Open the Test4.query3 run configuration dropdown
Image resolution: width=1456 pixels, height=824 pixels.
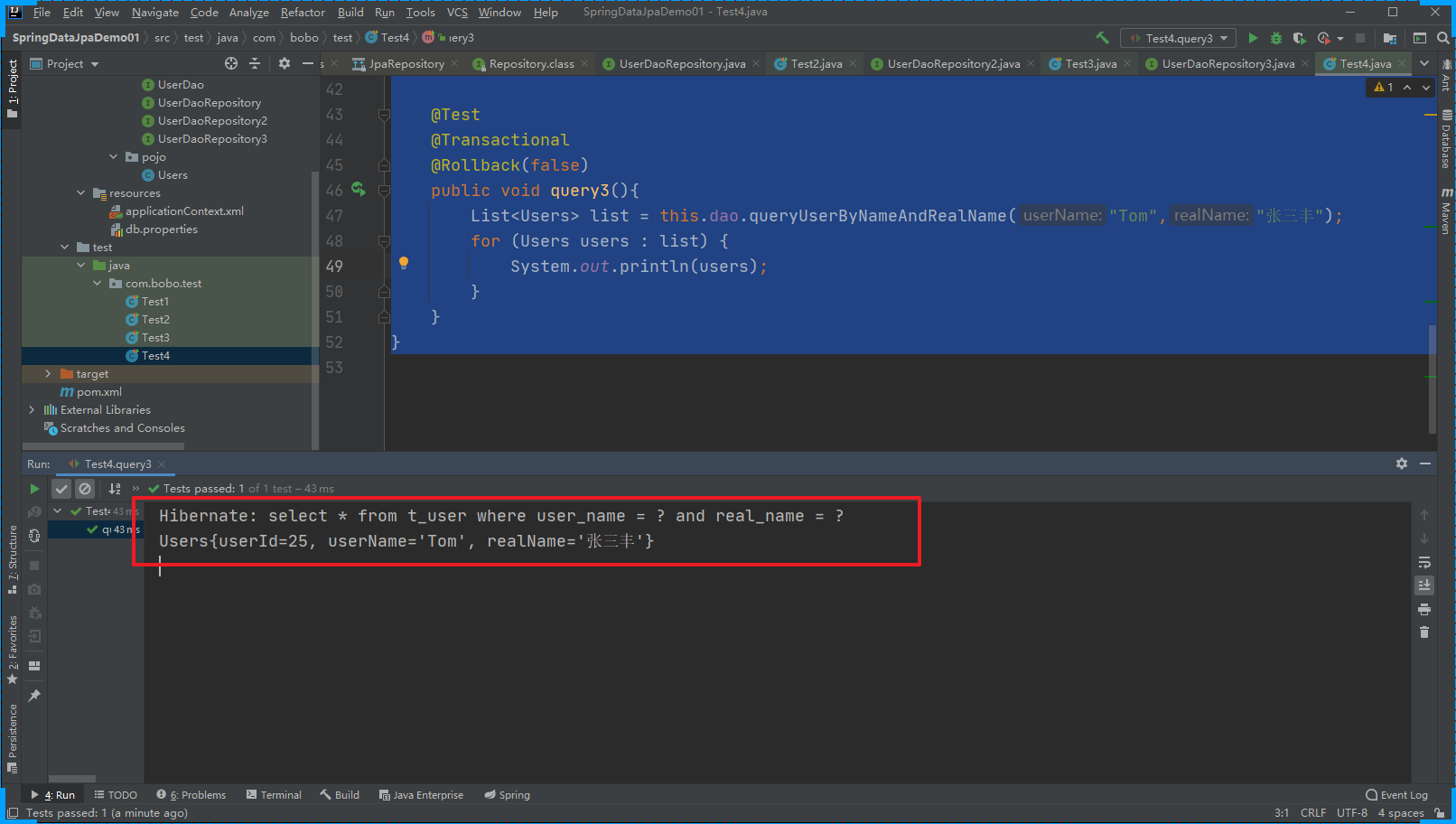tap(1179, 38)
